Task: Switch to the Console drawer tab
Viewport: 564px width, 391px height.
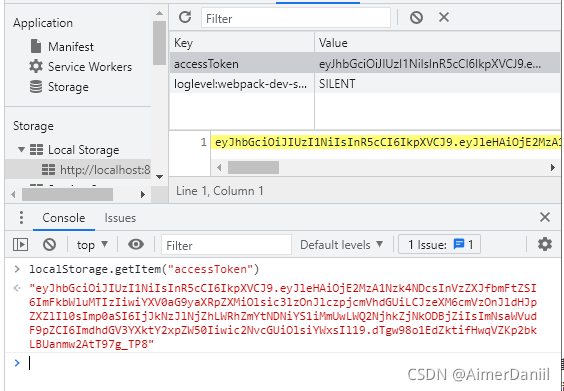Action: (x=64, y=218)
